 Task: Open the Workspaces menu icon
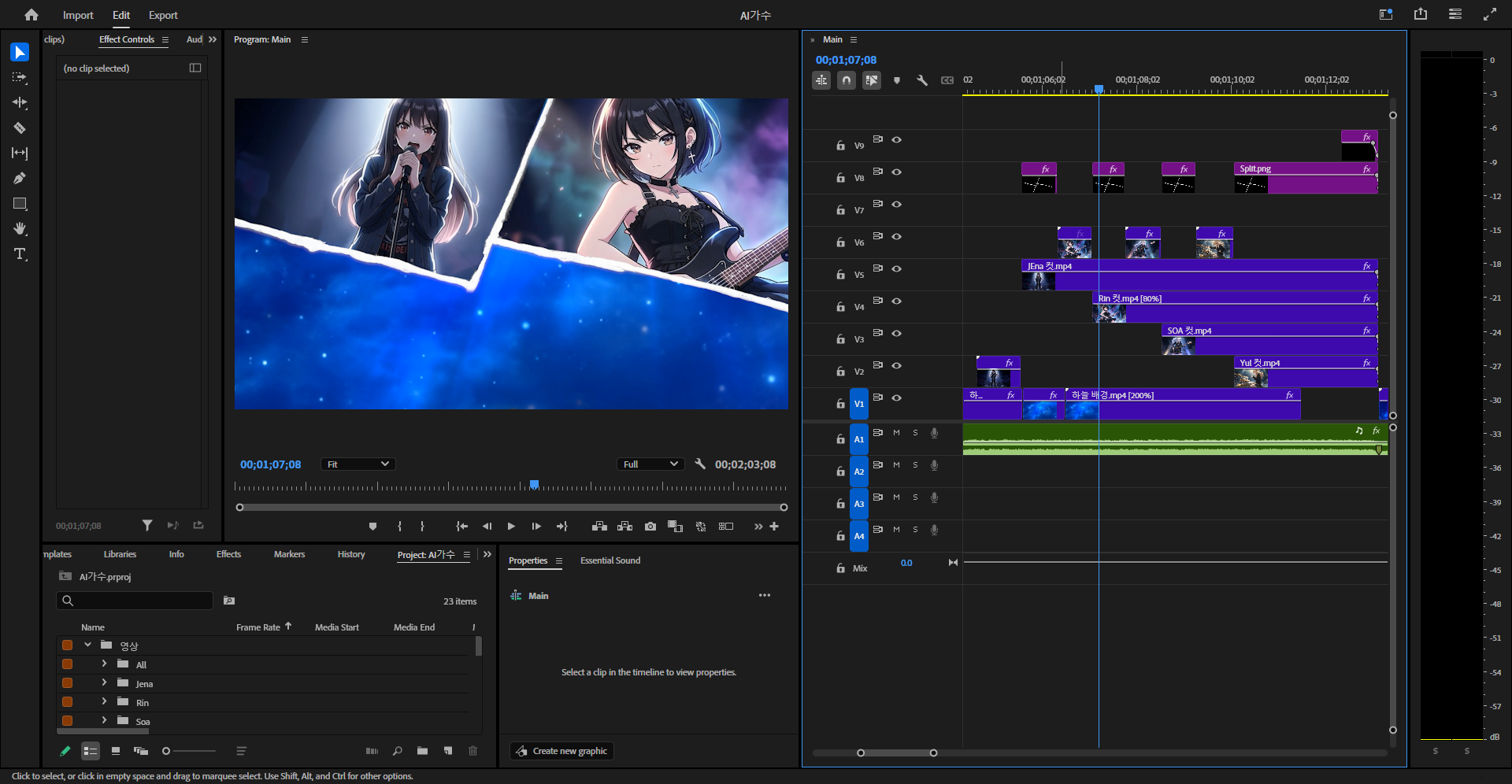[x=1455, y=14]
